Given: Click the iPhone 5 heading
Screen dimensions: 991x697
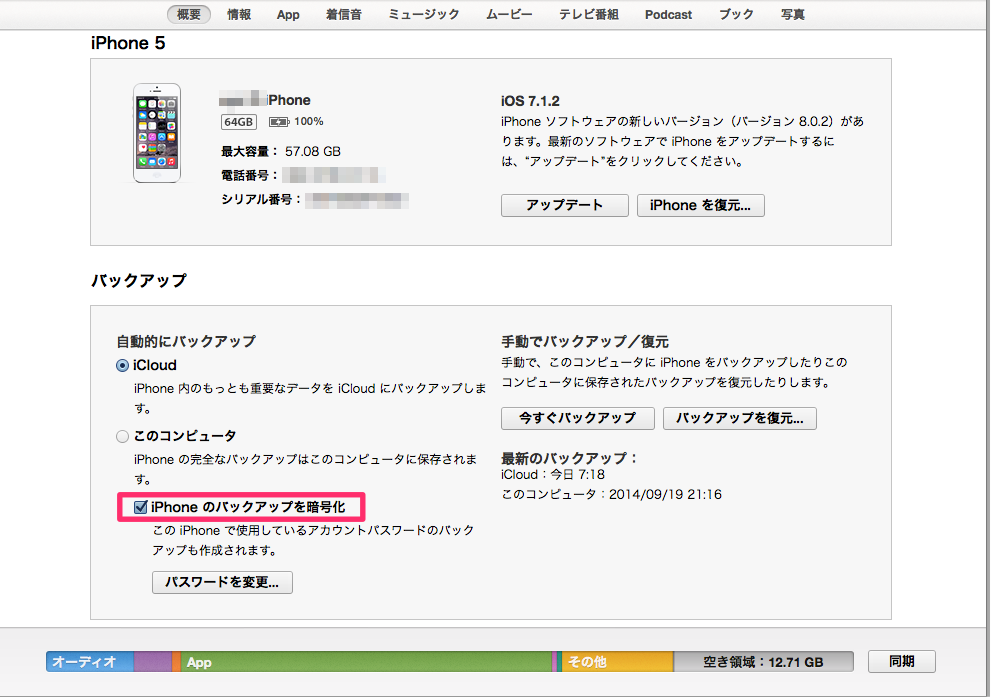Looking at the screenshot, I should pyautogui.click(x=128, y=43).
